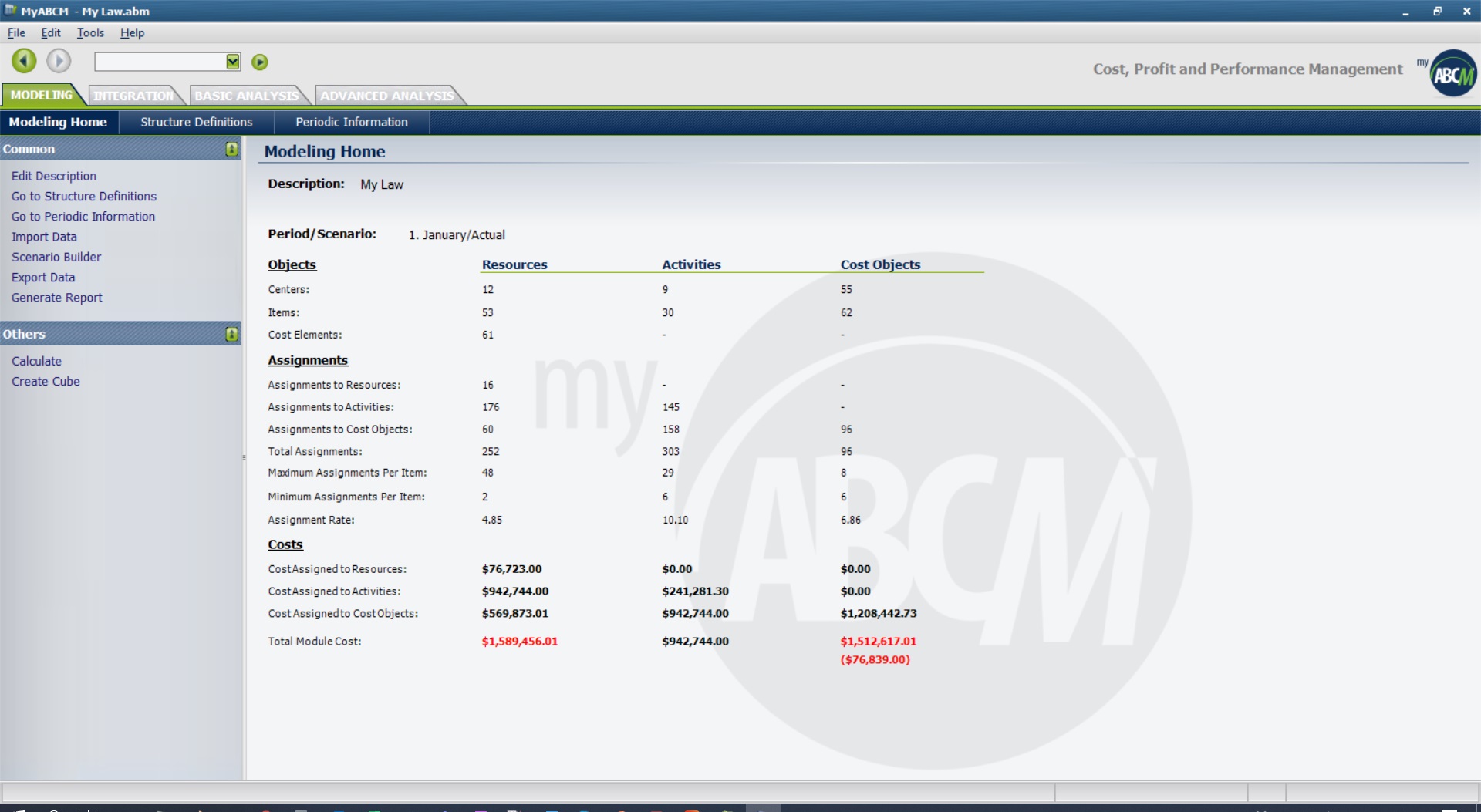The width and height of the screenshot is (1481, 812).
Task: Open the Edit menu
Action: 51,32
